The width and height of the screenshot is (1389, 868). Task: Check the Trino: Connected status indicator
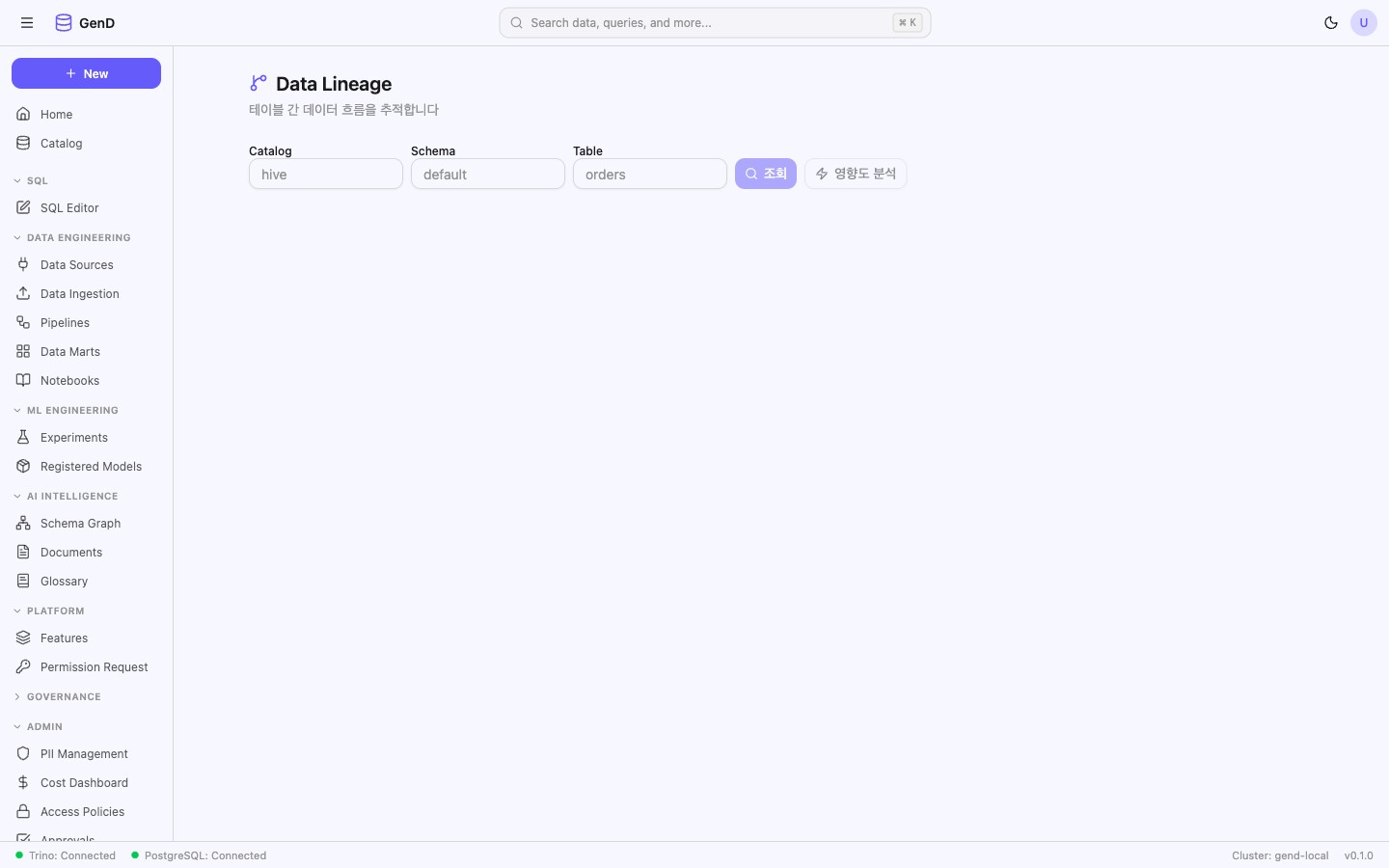point(65,855)
